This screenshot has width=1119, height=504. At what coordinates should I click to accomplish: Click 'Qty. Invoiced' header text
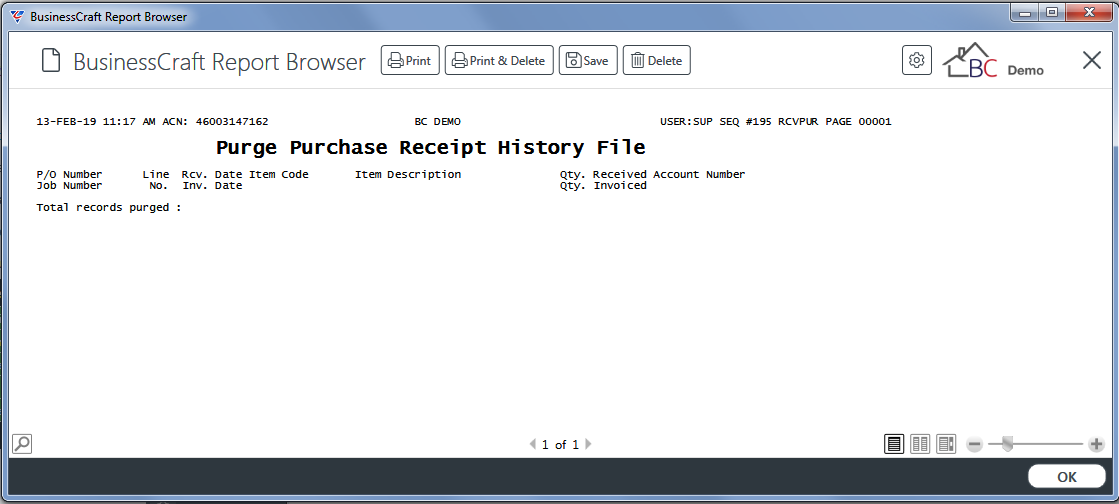[604, 186]
